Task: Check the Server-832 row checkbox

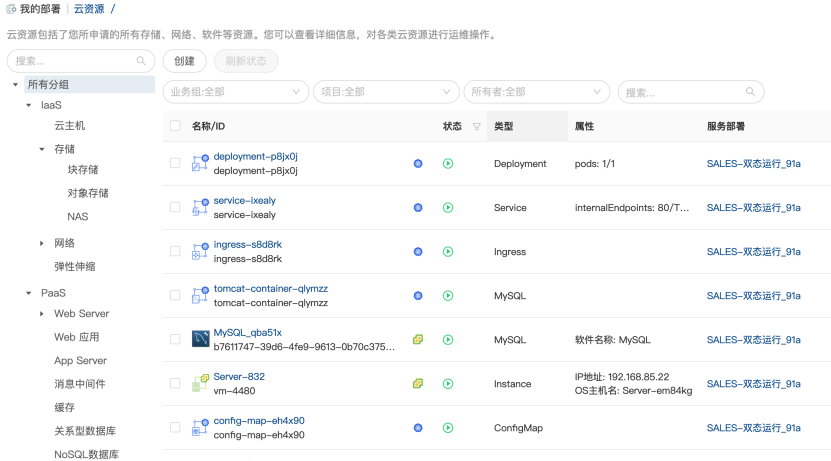Action: [x=175, y=383]
